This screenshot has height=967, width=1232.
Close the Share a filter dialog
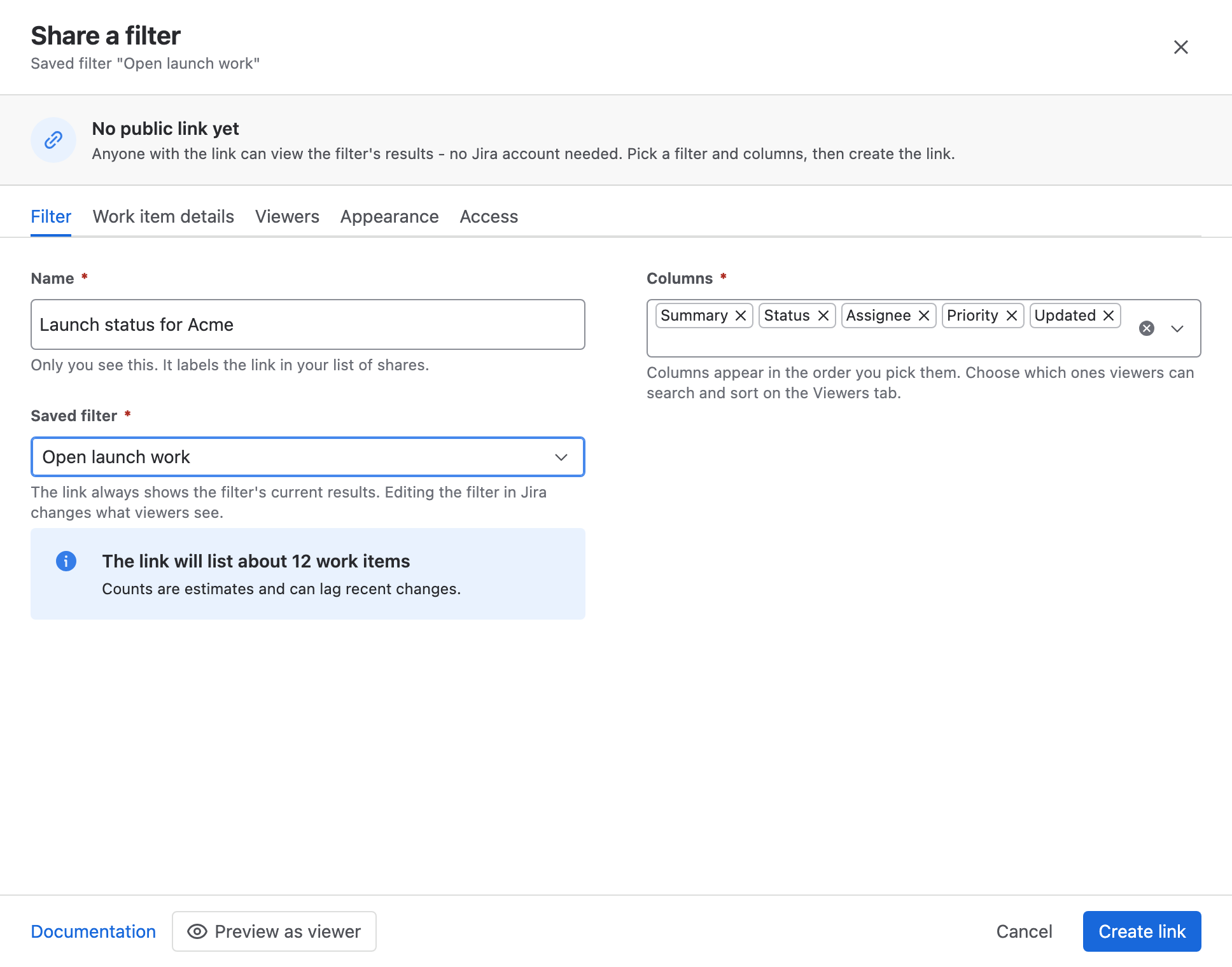1180,47
